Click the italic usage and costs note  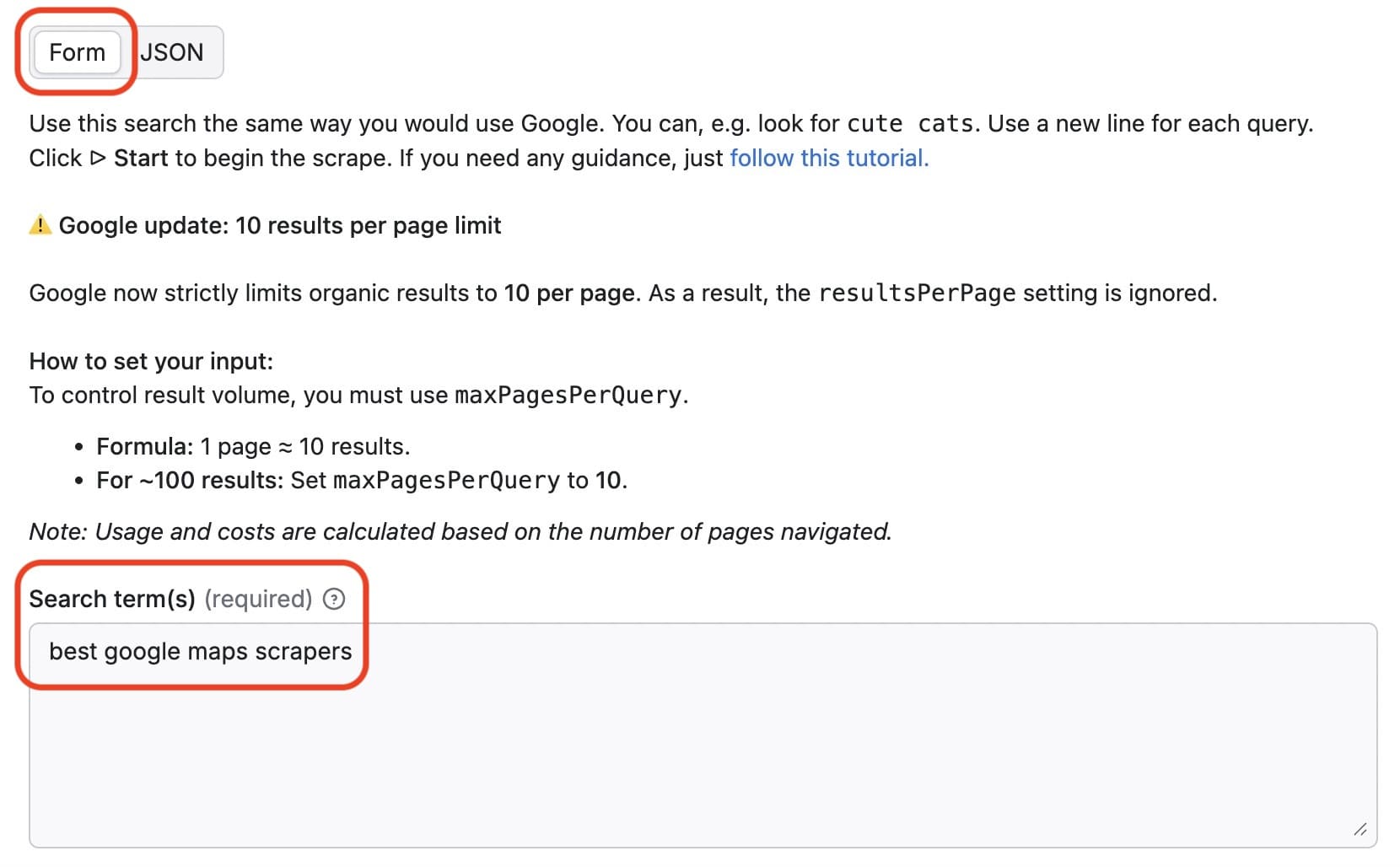(x=460, y=531)
